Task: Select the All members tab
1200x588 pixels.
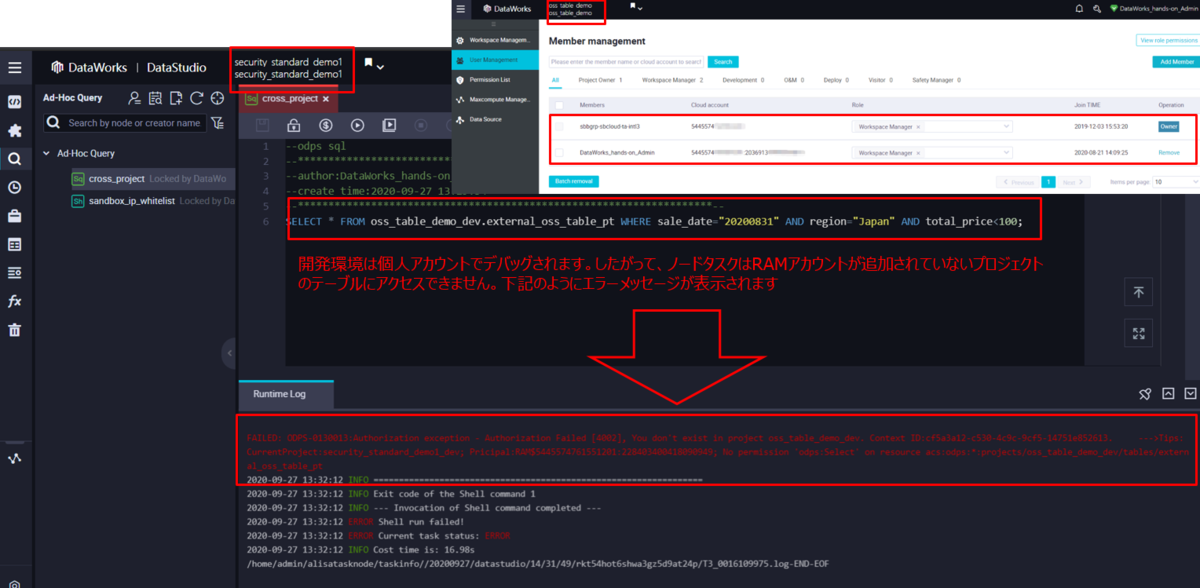Action: tap(555, 80)
